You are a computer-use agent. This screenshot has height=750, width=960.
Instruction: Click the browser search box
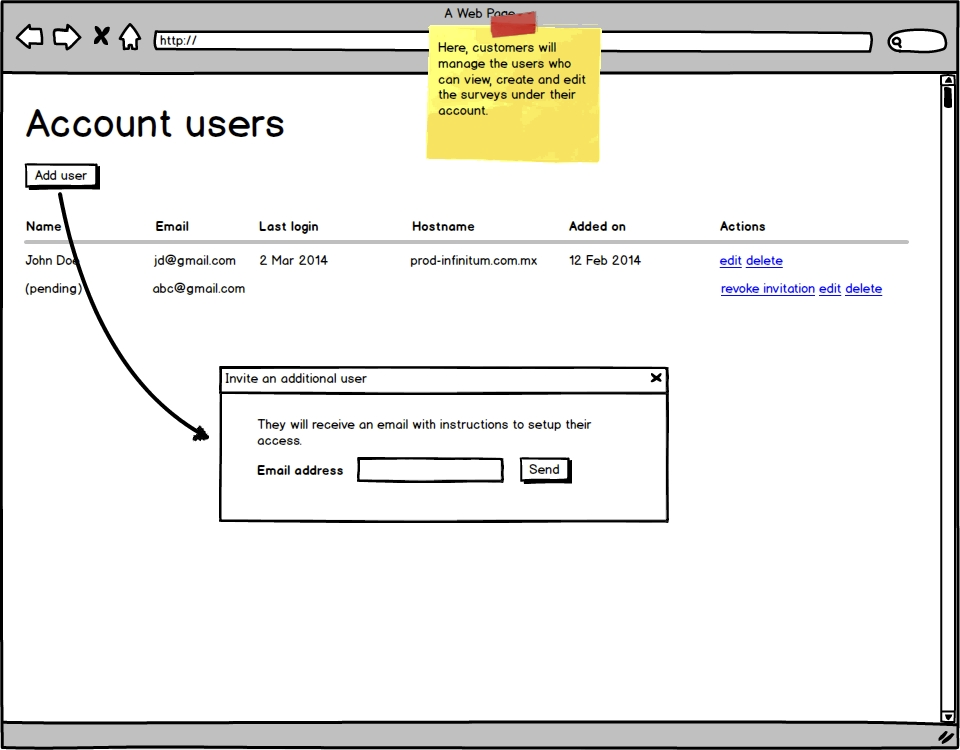pos(917,41)
